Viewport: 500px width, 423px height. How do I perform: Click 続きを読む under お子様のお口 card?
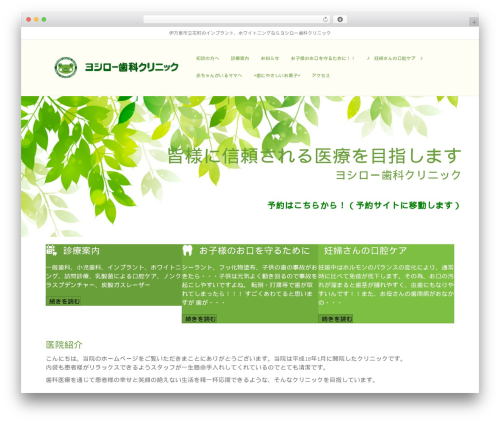click(199, 319)
